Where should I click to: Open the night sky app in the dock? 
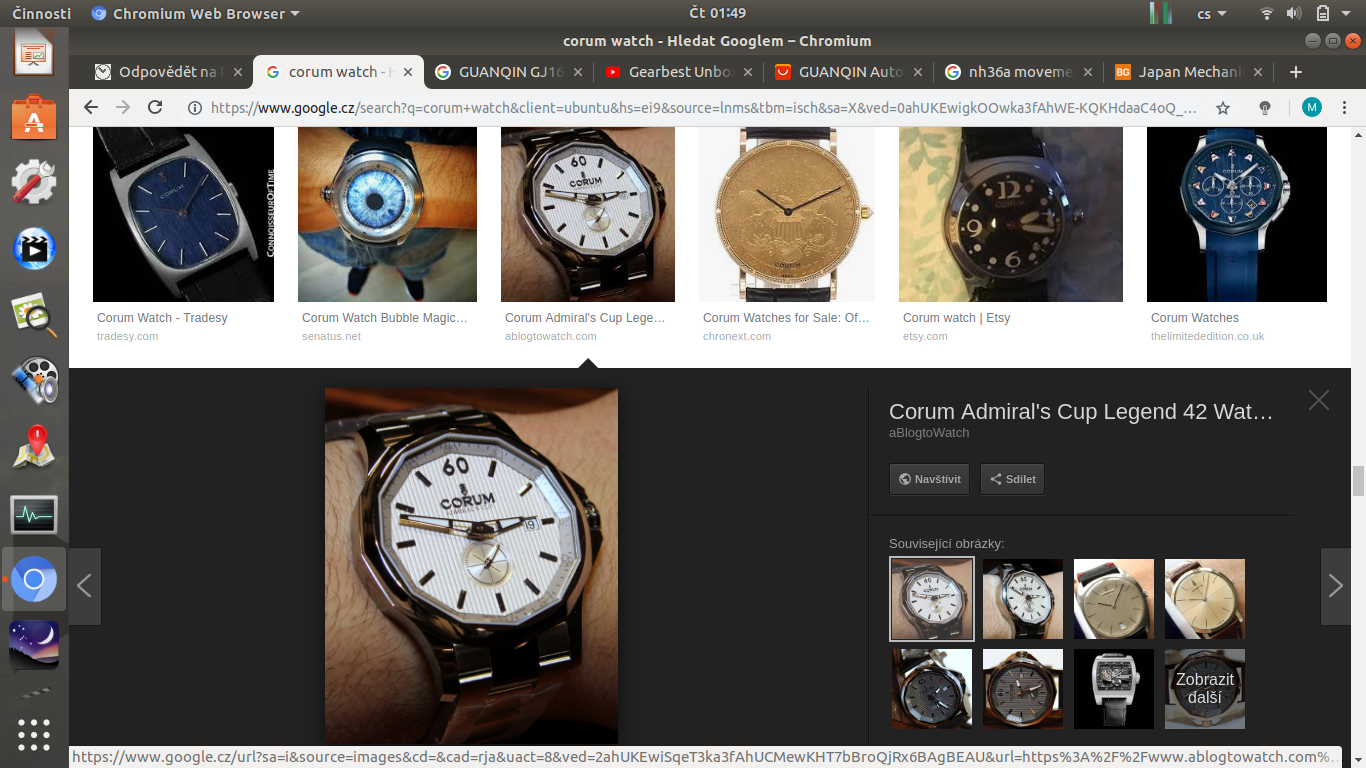coord(34,645)
